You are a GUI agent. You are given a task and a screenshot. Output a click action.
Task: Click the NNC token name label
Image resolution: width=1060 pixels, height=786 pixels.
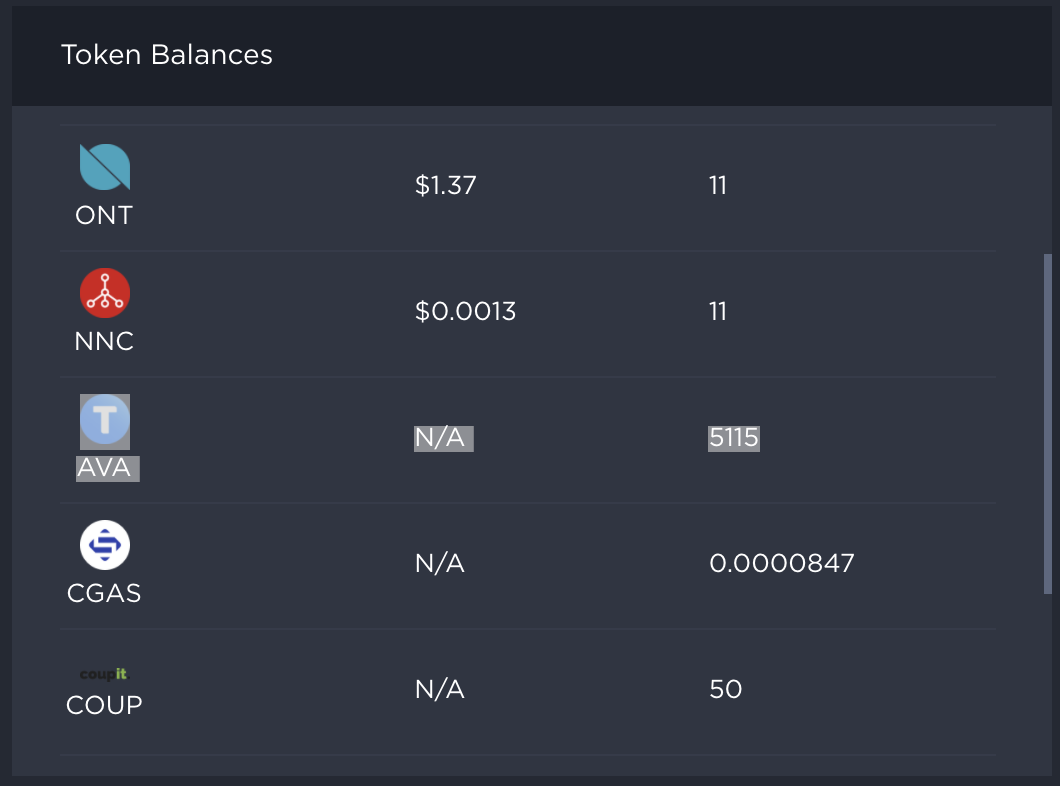click(104, 341)
